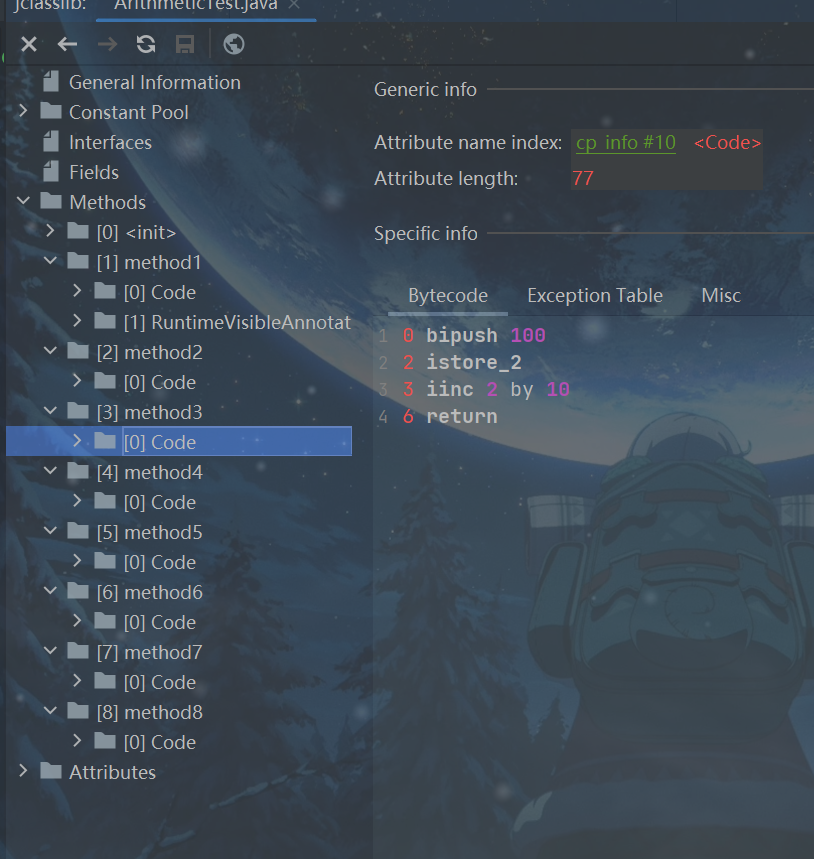Screen dimensions: 814x859
Task: Open the Misc tab
Action: (720, 295)
